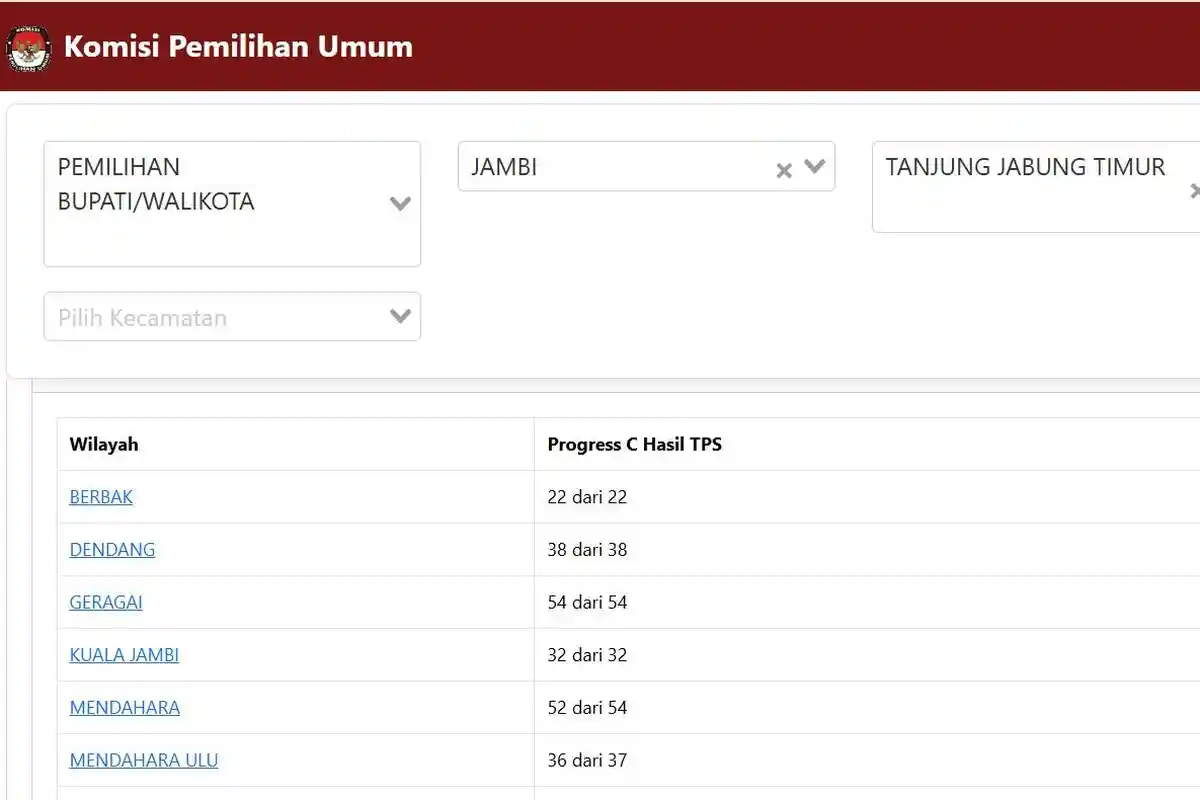Click the arrow icon on TANJUNG JABUNG TIMUR box
The image size is (1200, 800).
[1196, 190]
